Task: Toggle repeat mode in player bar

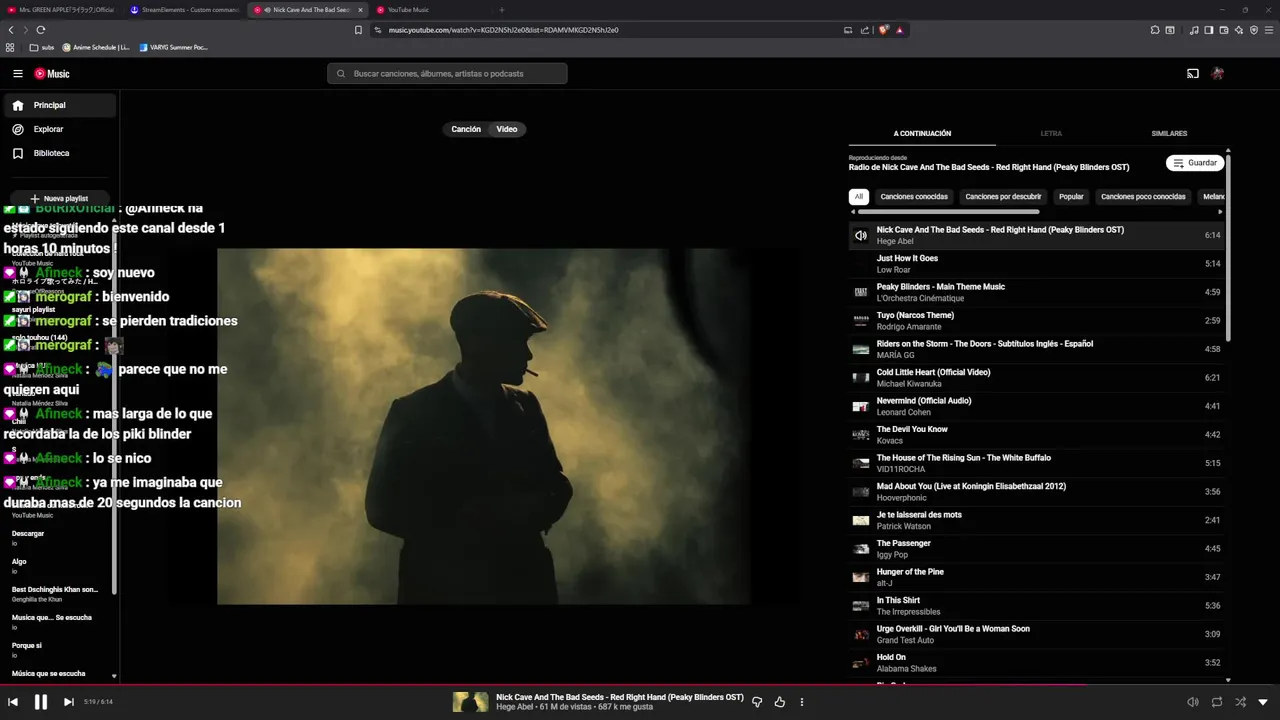Action: (1217, 702)
